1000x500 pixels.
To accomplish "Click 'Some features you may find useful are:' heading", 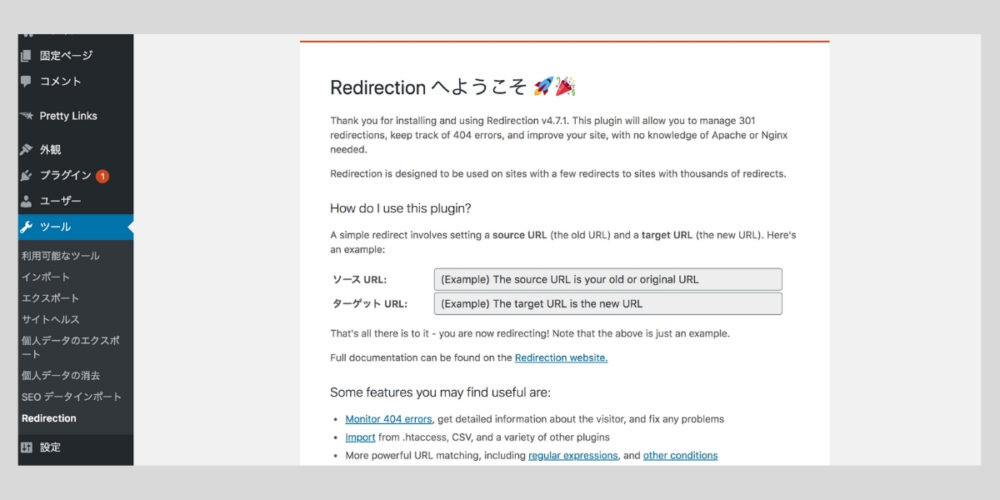I will click(440, 392).
